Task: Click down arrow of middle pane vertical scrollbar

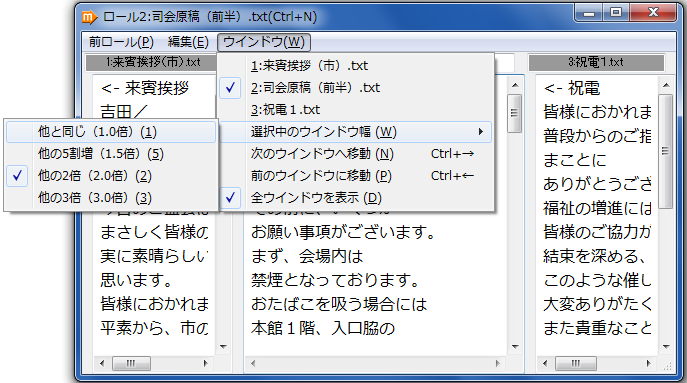Action: tap(515, 346)
